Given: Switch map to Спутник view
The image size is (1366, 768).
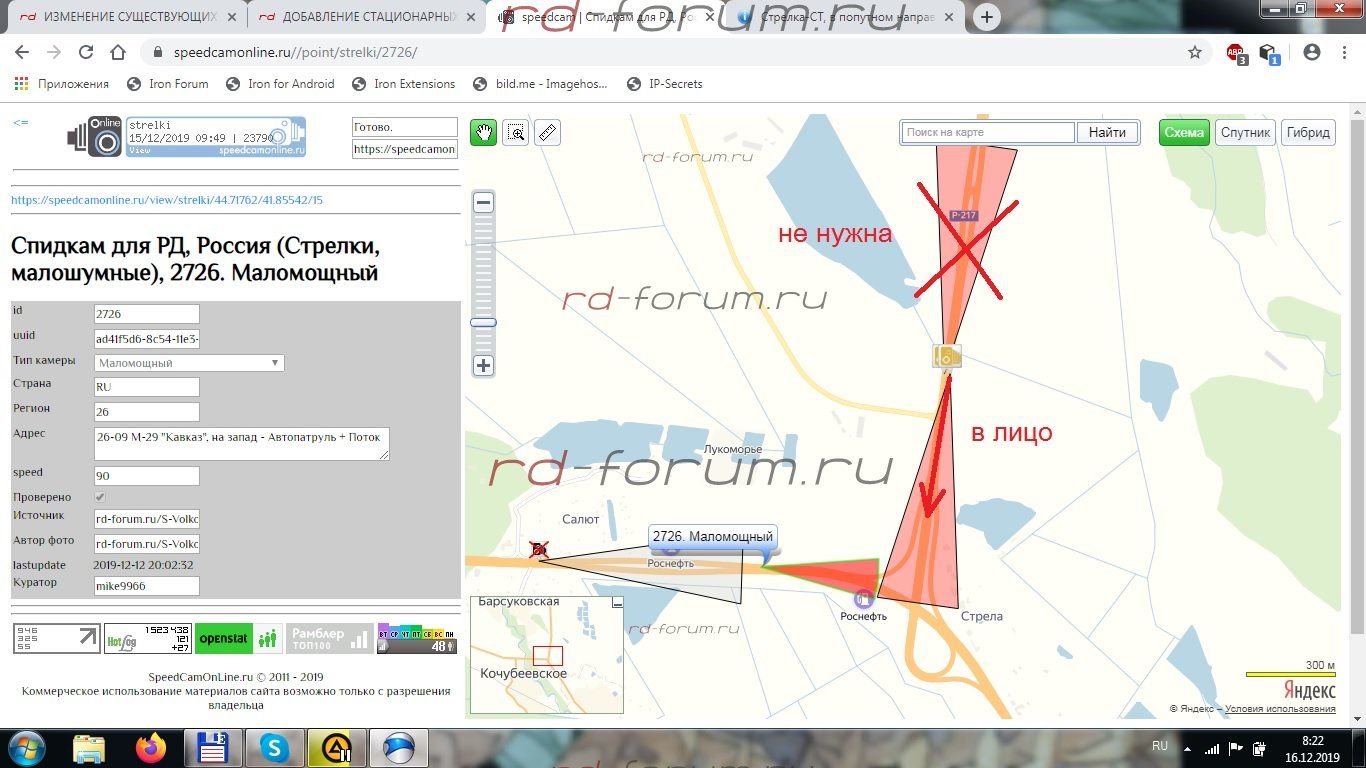Looking at the screenshot, I should click(1245, 133).
